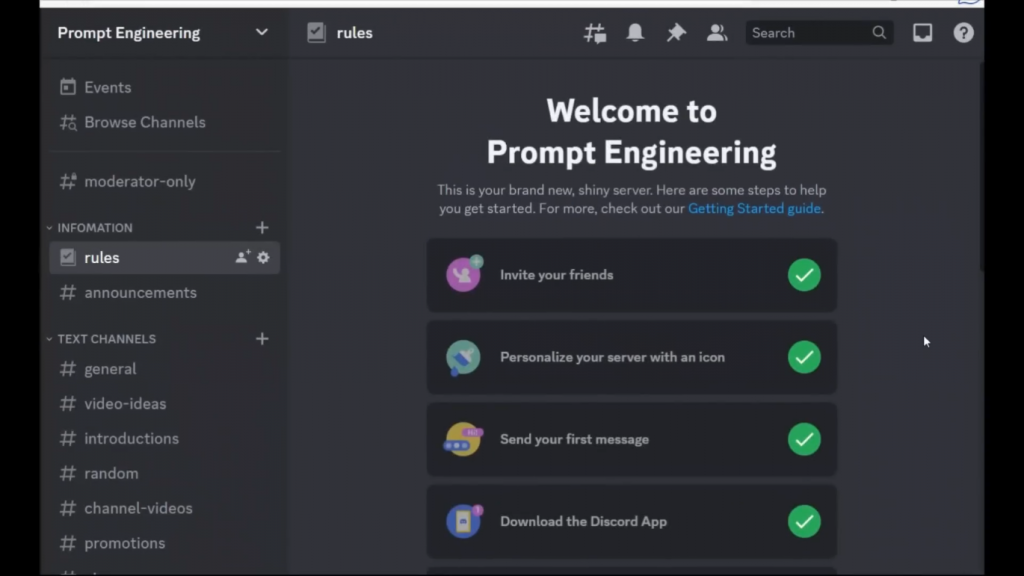Click the invite people icon on rules channel
This screenshot has width=1024, height=576.
(x=242, y=257)
